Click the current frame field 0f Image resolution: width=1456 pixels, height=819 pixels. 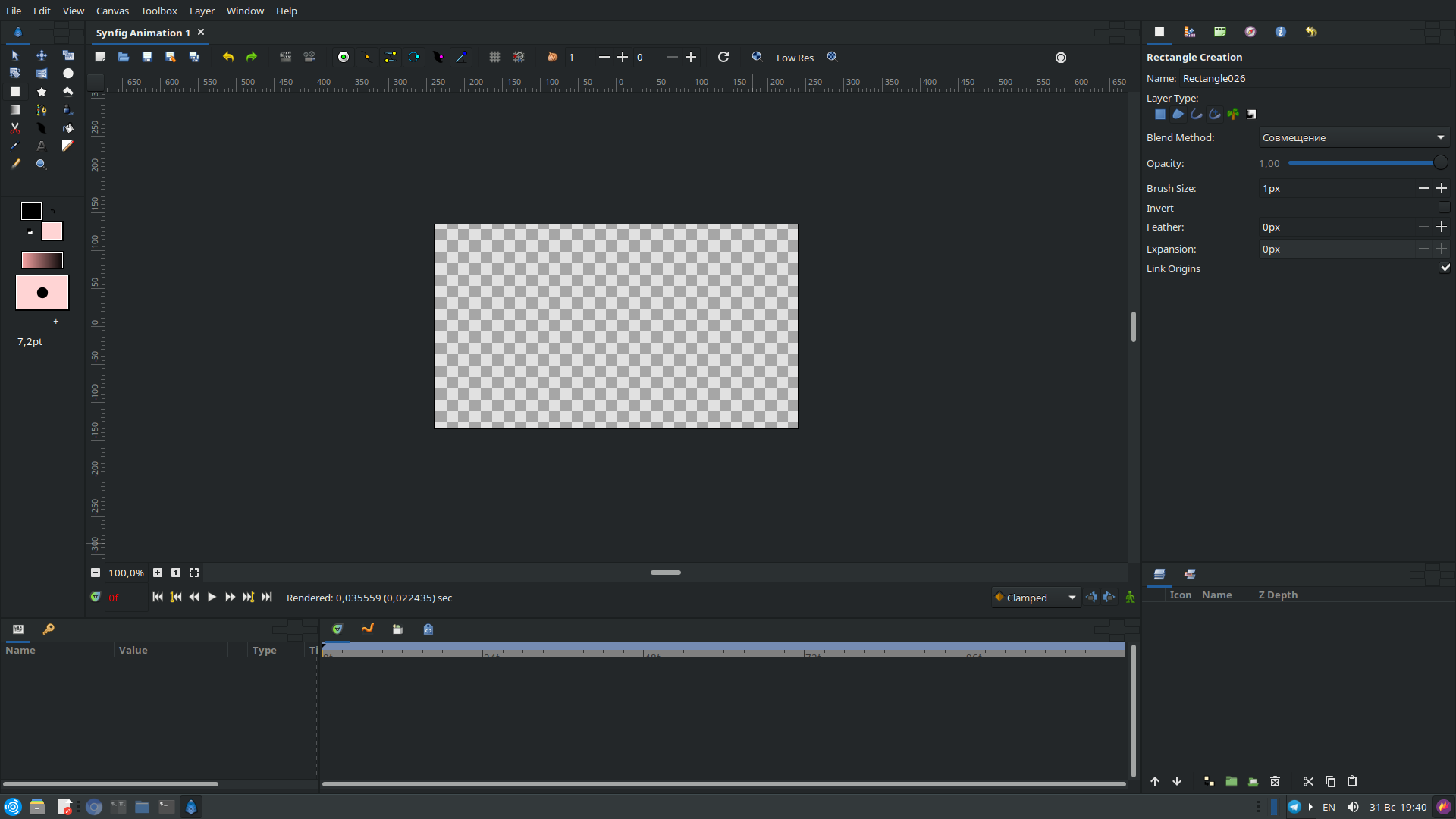(125, 598)
